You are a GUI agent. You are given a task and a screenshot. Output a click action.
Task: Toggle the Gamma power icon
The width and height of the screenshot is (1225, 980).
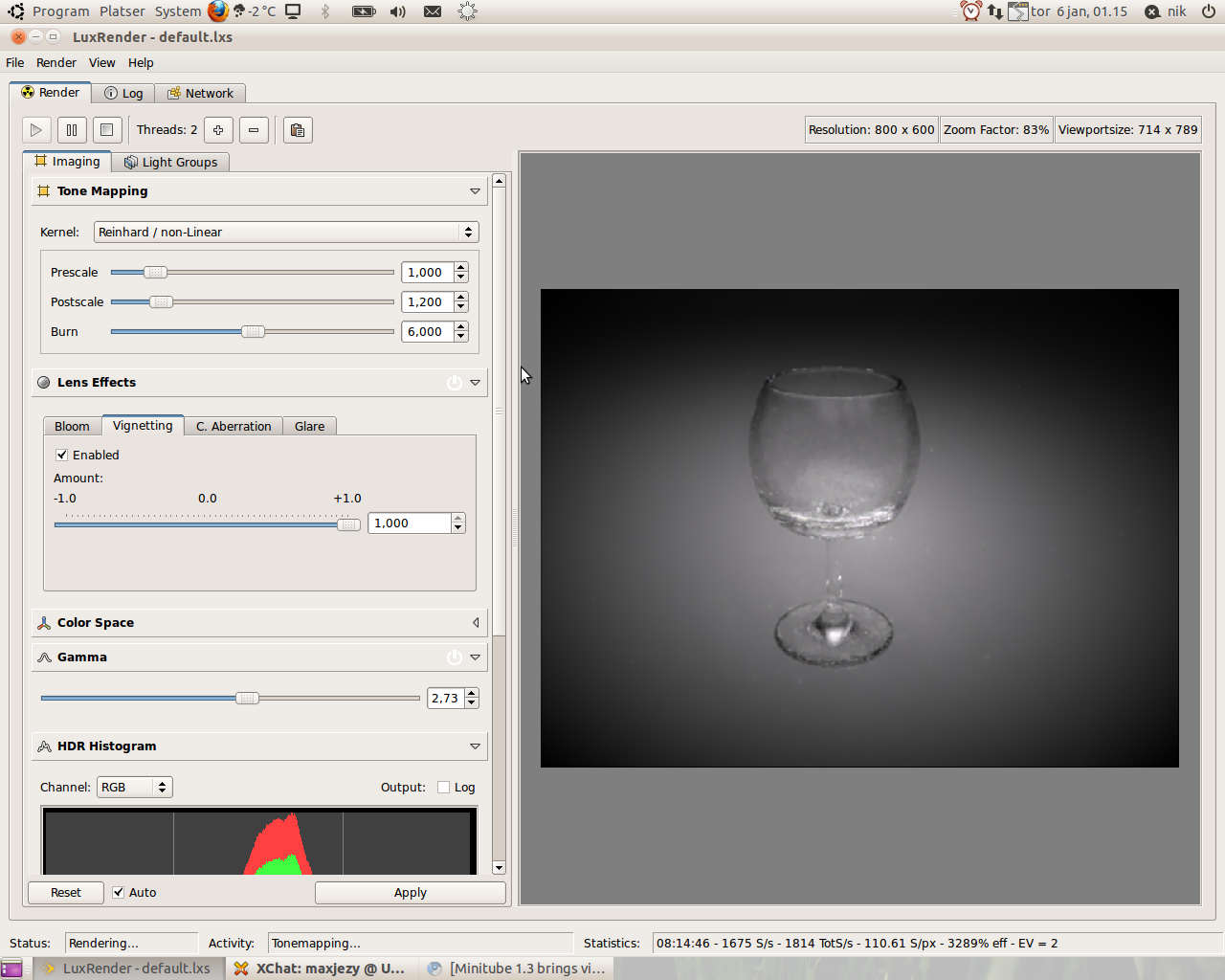click(x=455, y=657)
